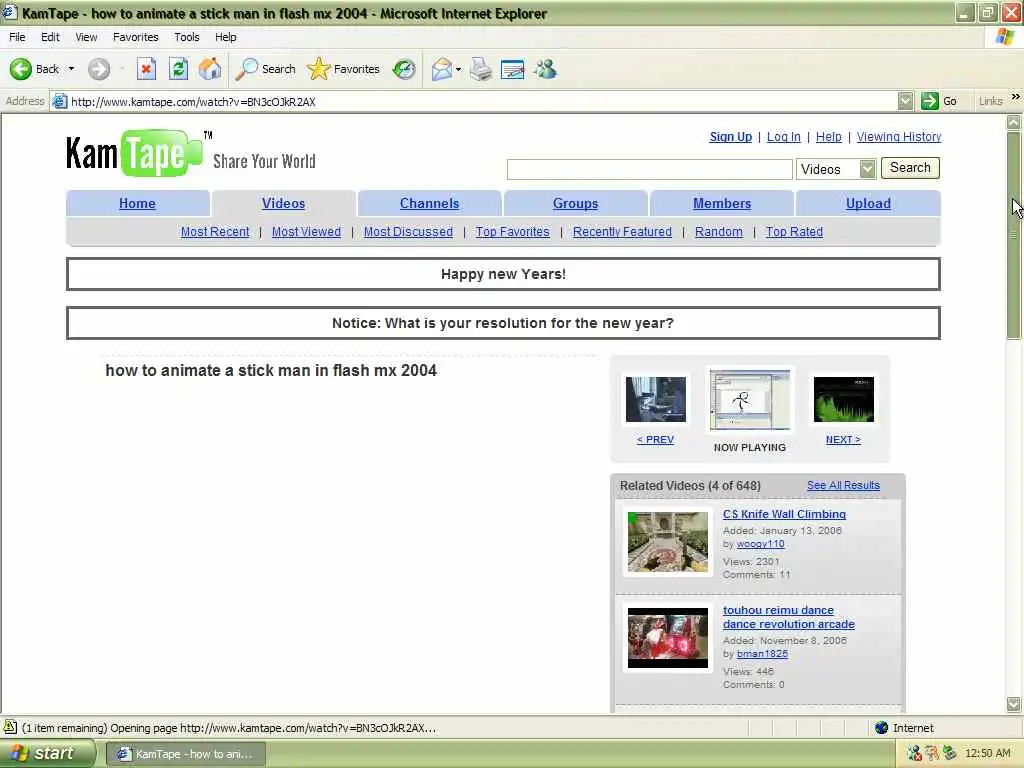This screenshot has width=1024, height=768.
Task: Switch to the Channels tab
Action: (x=430, y=203)
